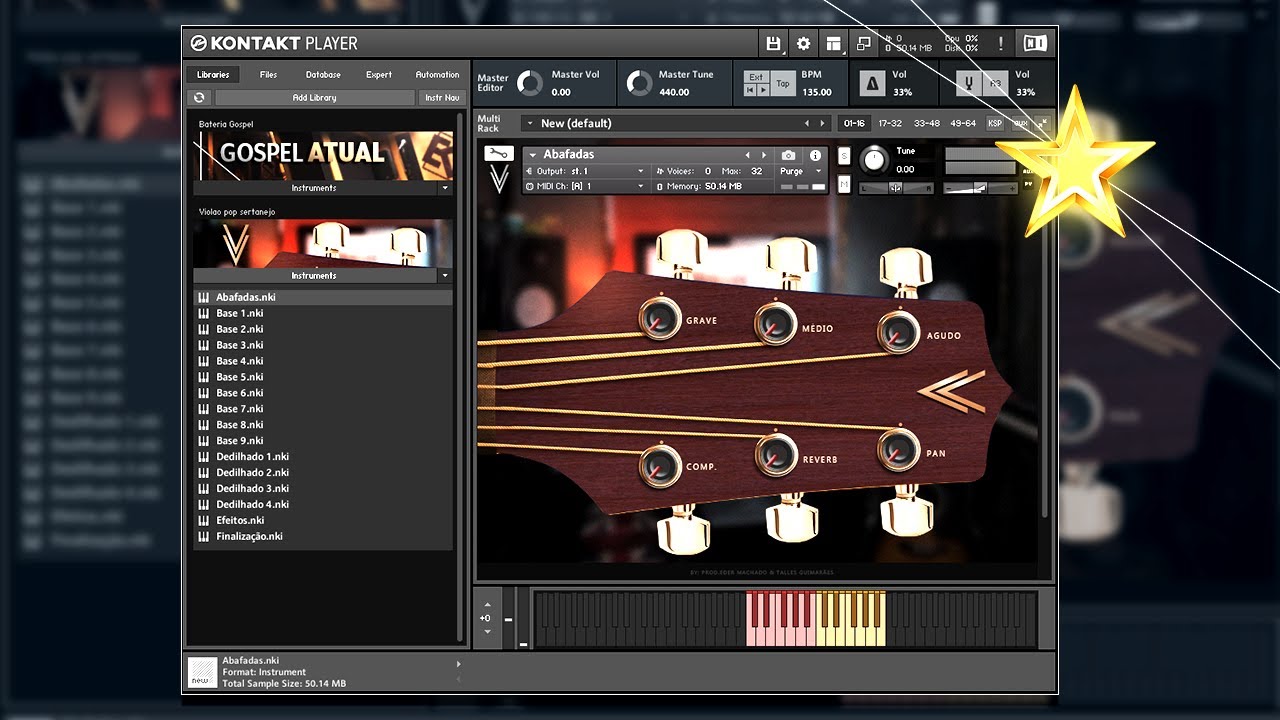Select Dedilhado 3.nki in library list
Viewport: 1280px width, 720px height.
coord(323,488)
